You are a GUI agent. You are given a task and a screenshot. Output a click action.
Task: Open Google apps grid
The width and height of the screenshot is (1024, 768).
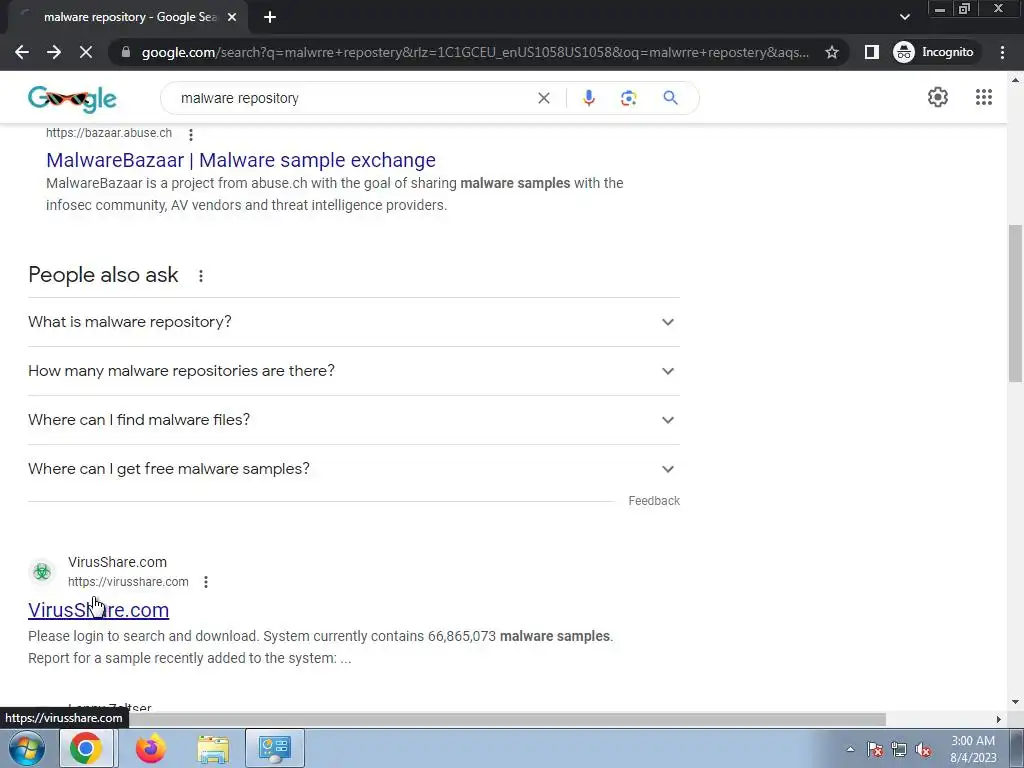(984, 97)
